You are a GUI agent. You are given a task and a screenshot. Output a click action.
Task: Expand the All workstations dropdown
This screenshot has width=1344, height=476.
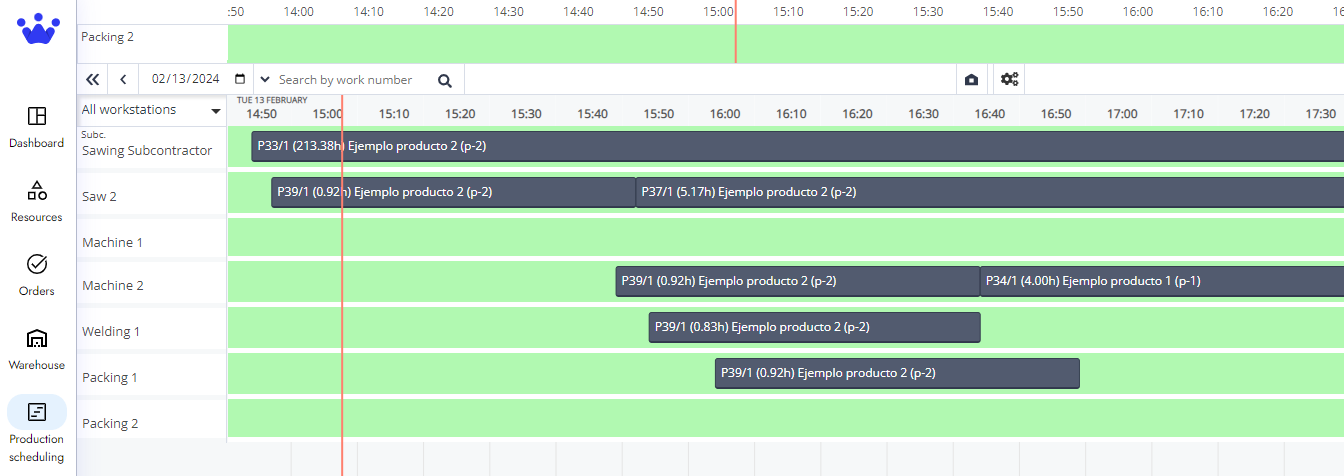[152, 110]
